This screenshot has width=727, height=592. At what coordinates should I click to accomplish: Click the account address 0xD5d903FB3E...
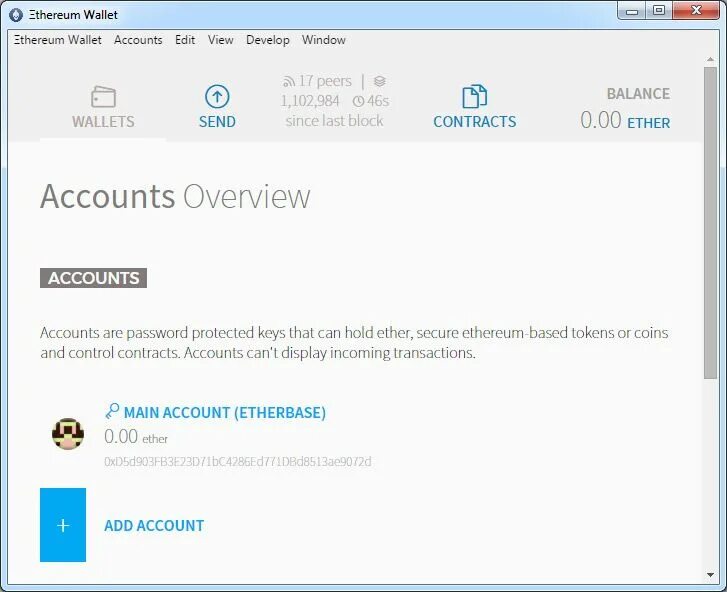coord(238,461)
